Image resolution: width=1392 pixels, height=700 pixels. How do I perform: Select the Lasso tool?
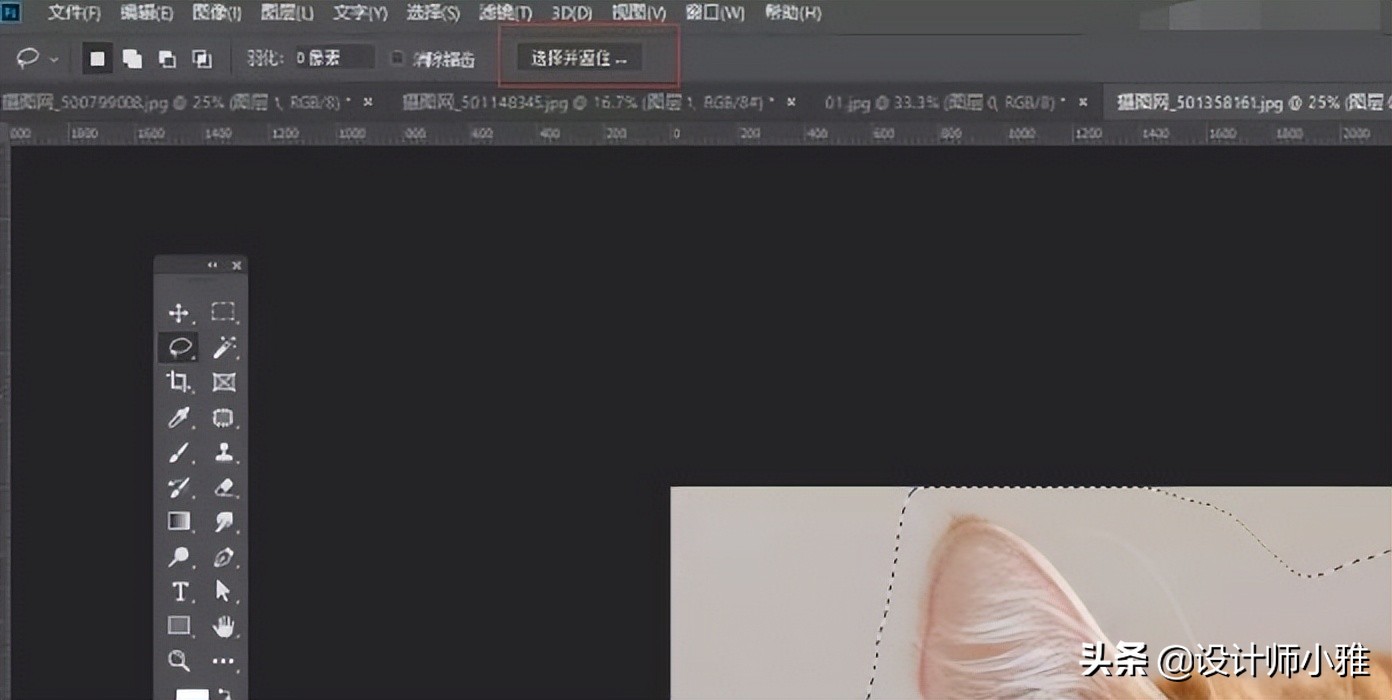[x=181, y=346]
